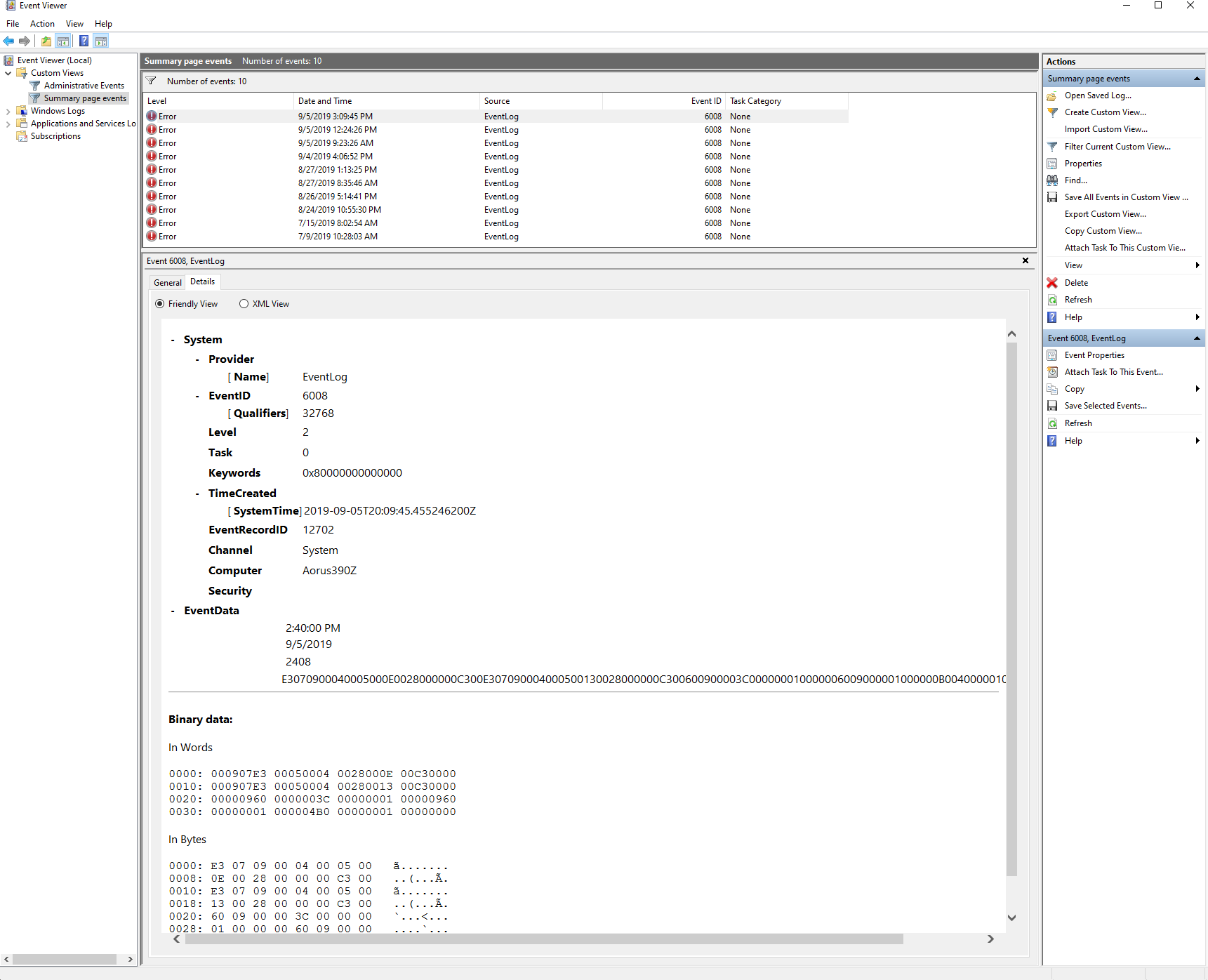Sort by Event ID column header
This screenshot has width=1208, height=980.
(663, 101)
